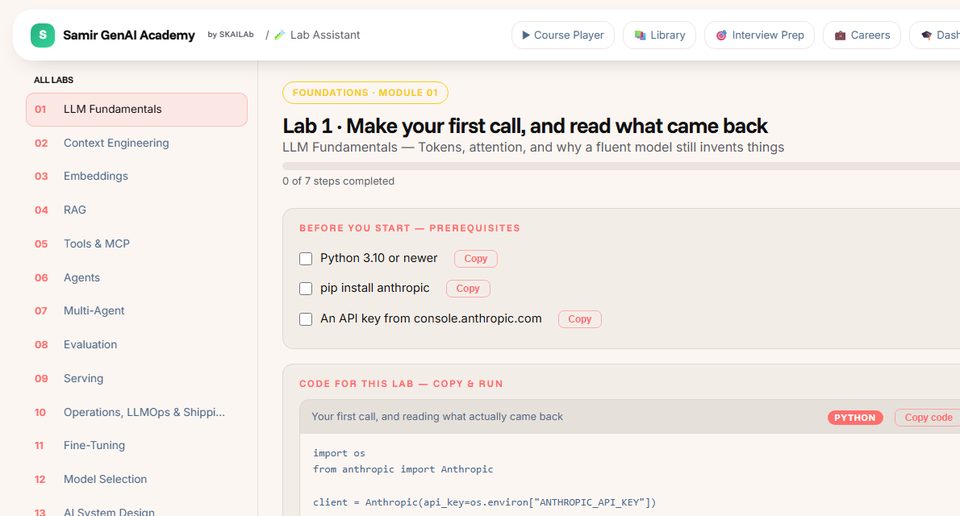
Task: Go to lab 05 Tools & MCP
Action: (x=137, y=244)
